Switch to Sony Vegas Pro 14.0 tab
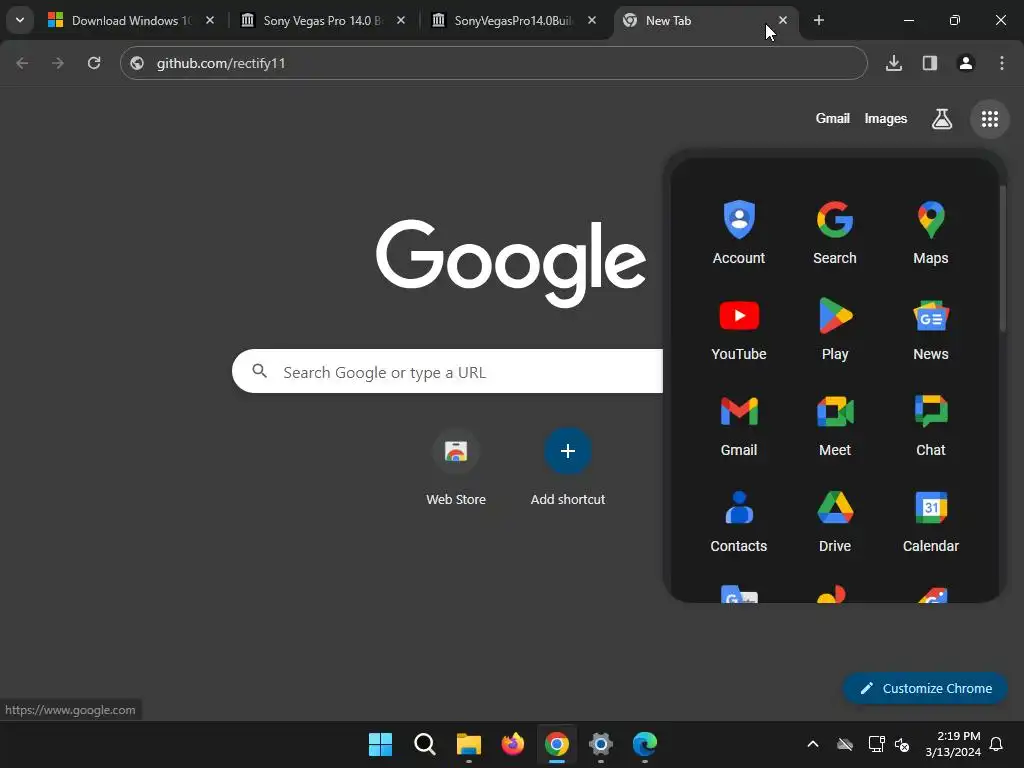1024x768 pixels. (x=323, y=20)
